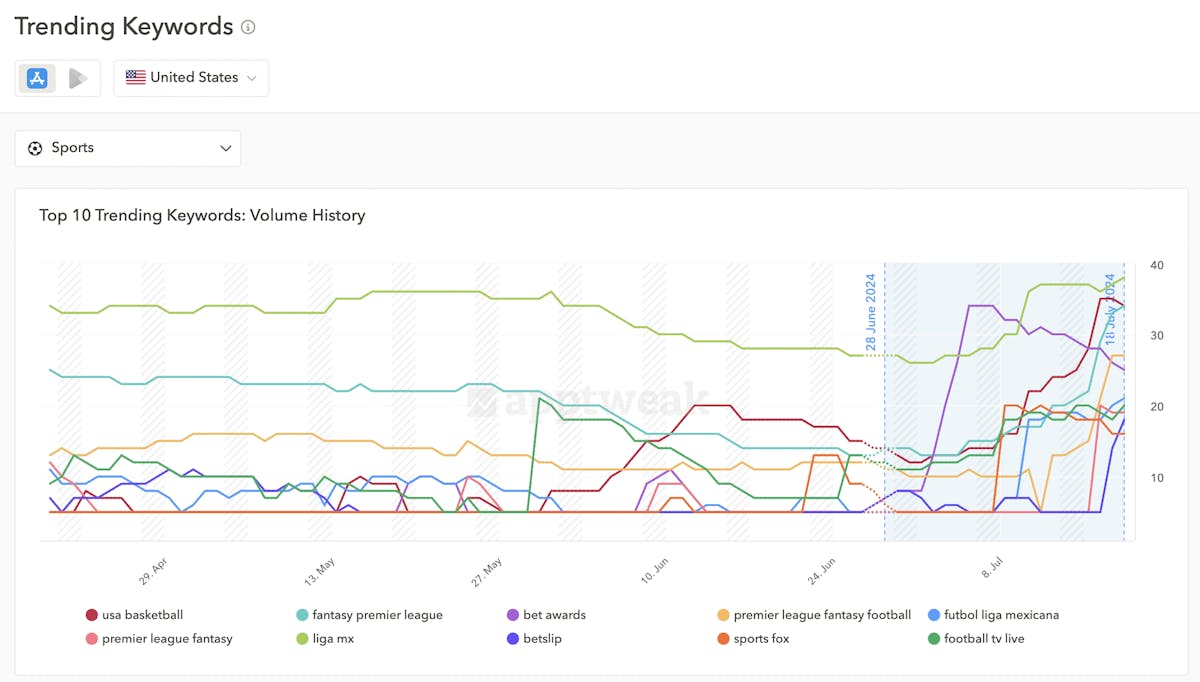Image resolution: width=1200 pixels, height=682 pixels.
Task: Toggle the usa basketball legend series
Action: (x=142, y=615)
